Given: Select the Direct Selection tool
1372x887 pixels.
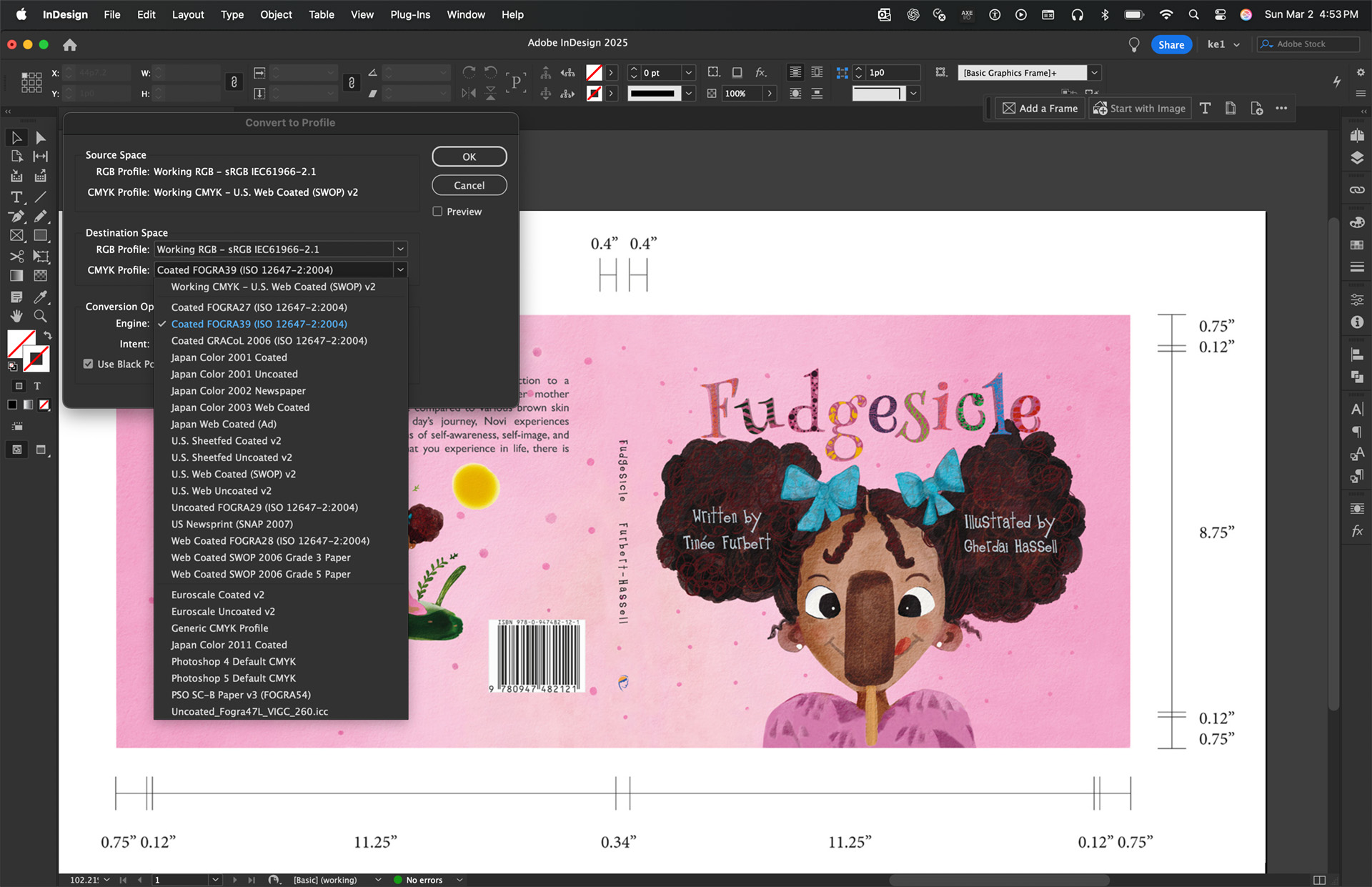Looking at the screenshot, I should (41, 137).
